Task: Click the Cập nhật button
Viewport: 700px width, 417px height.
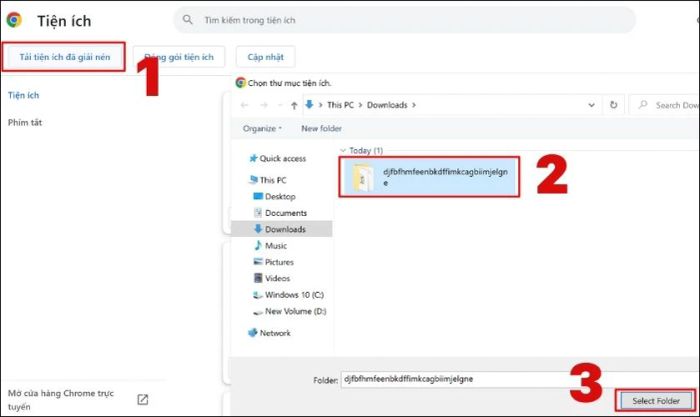Action: (x=266, y=57)
